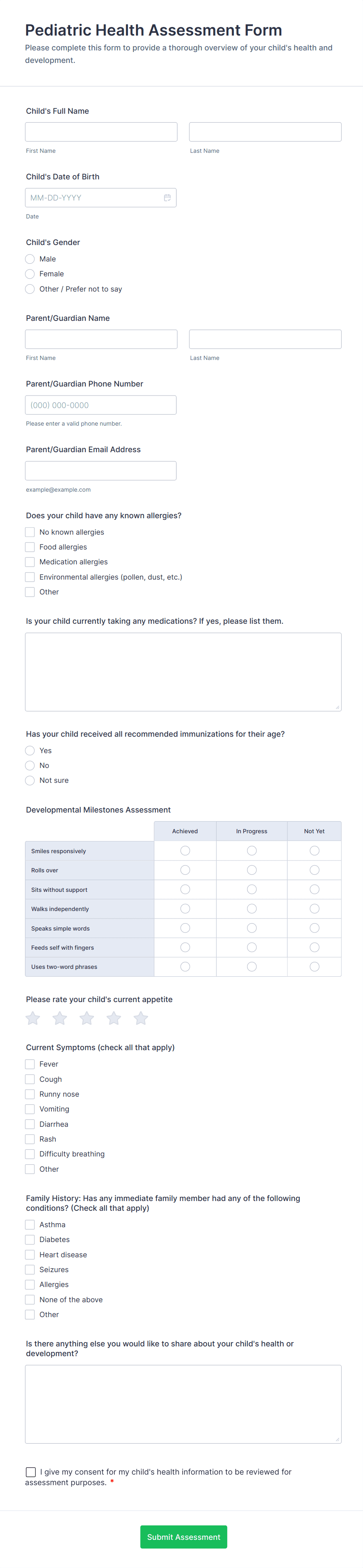Check Asthma in Family History
Screen dimensions: 363x1568
[29, 1225]
